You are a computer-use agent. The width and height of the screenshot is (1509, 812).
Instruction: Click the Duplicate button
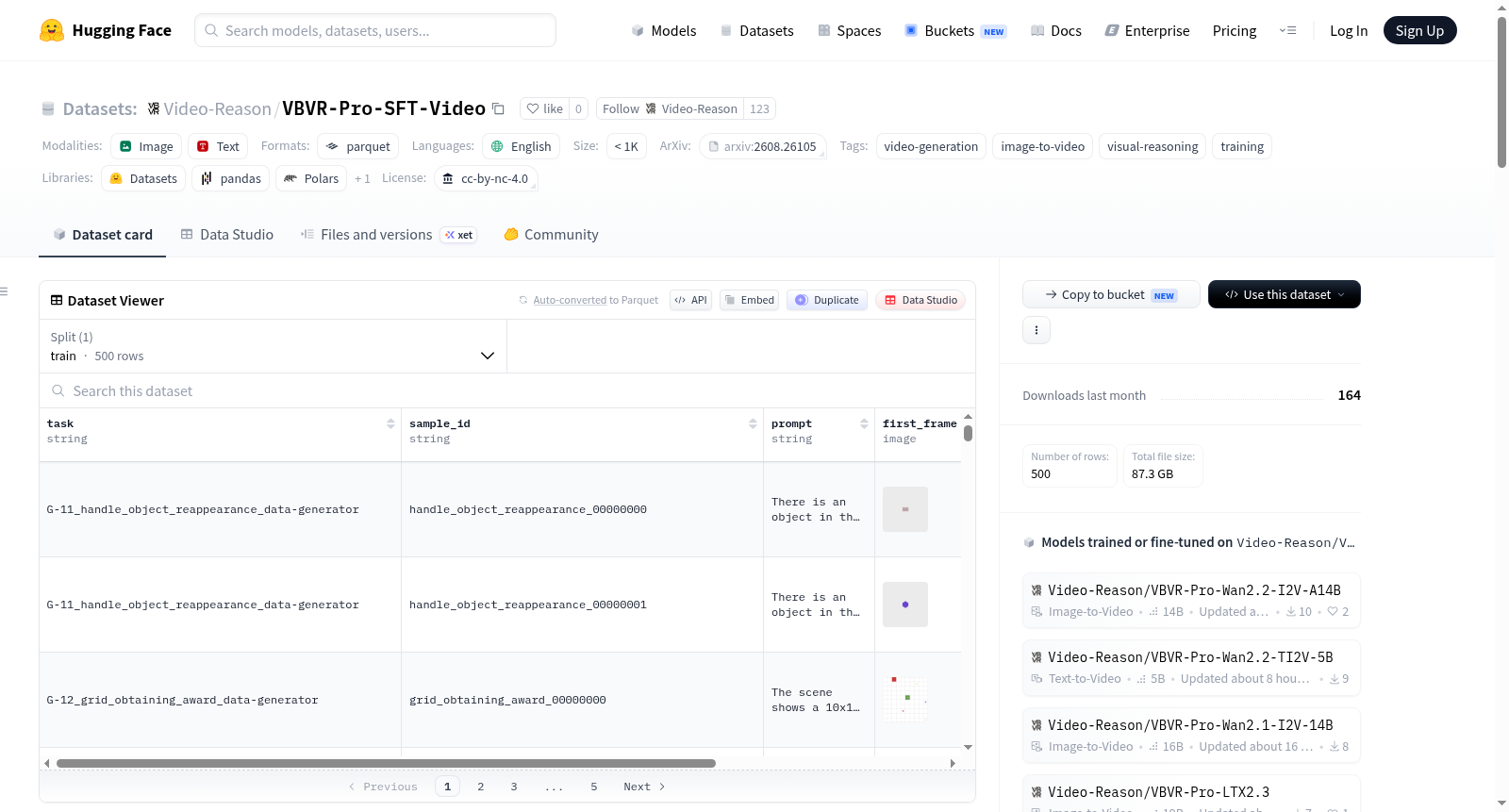coord(827,300)
